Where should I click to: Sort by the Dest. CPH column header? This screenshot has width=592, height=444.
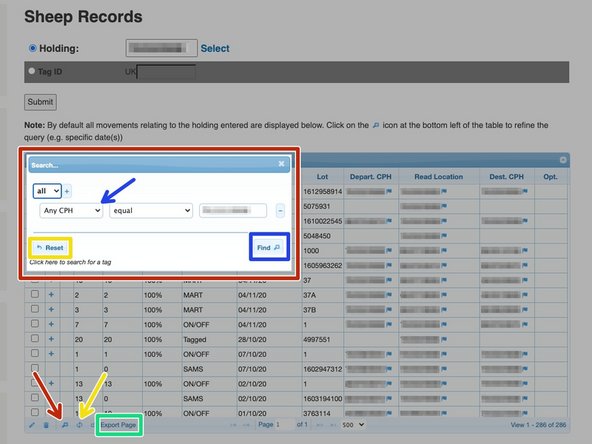point(507,177)
